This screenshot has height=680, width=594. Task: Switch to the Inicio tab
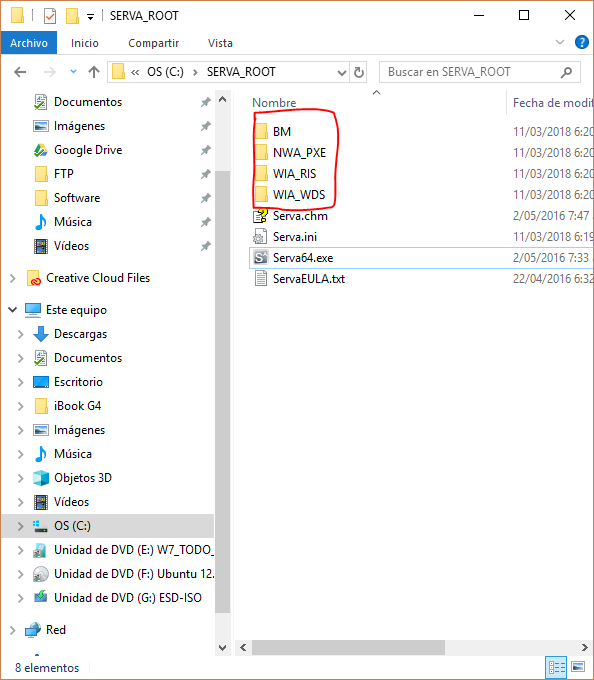tap(85, 43)
